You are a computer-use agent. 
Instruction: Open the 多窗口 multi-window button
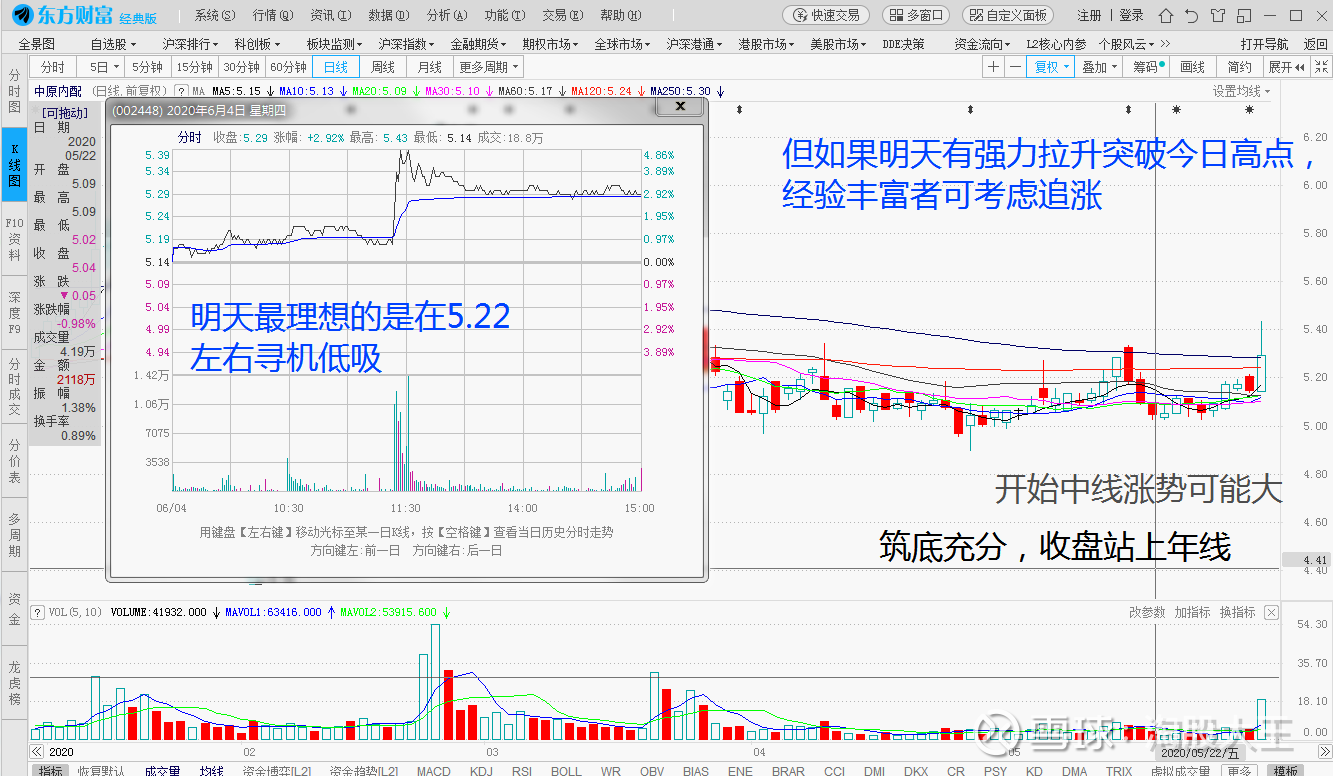916,15
